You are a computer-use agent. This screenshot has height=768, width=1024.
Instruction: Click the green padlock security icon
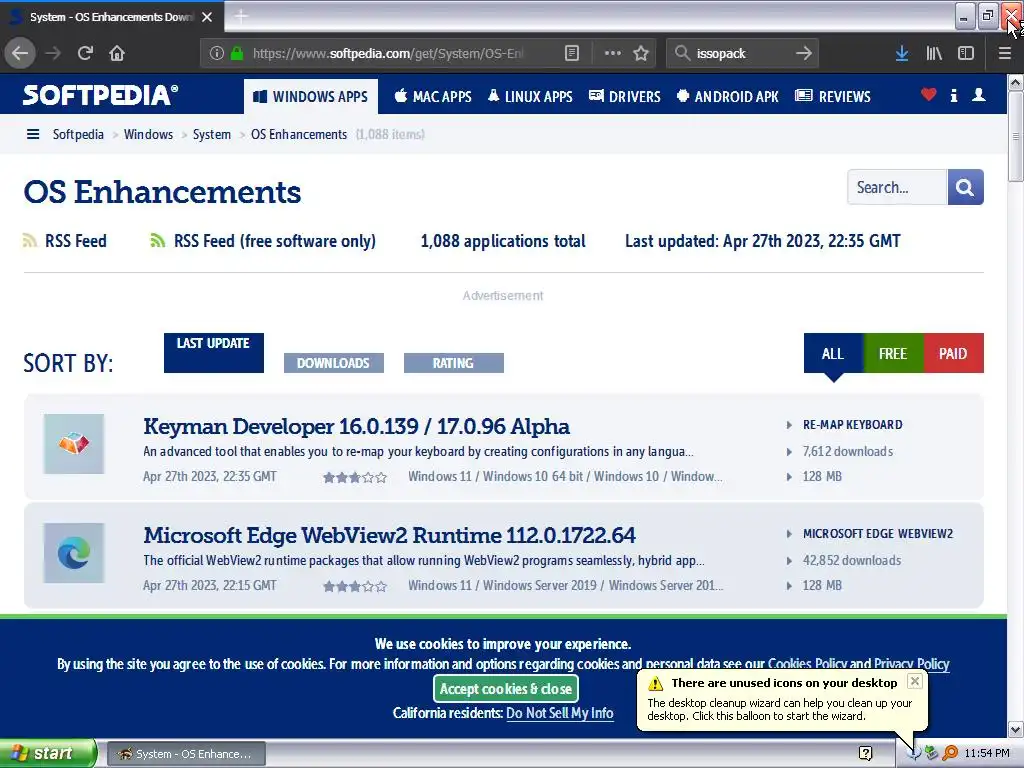237,53
